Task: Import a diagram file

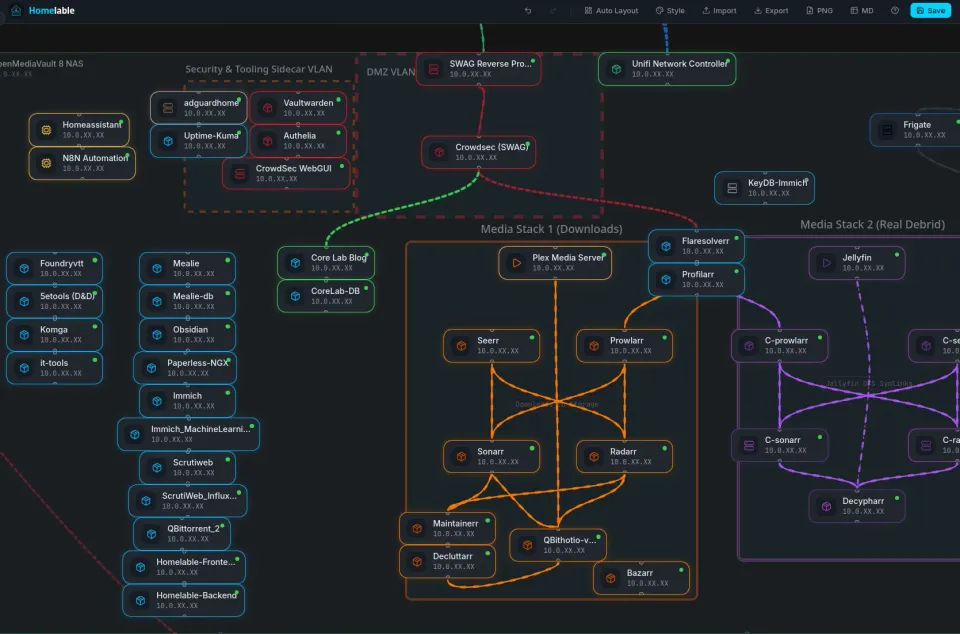Action: click(719, 10)
